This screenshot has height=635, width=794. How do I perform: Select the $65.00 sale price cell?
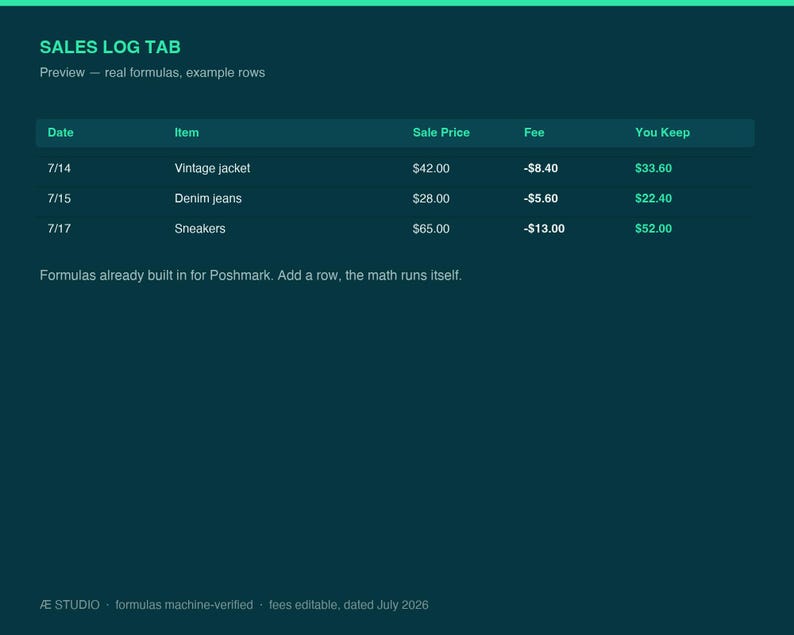click(x=431, y=229)
